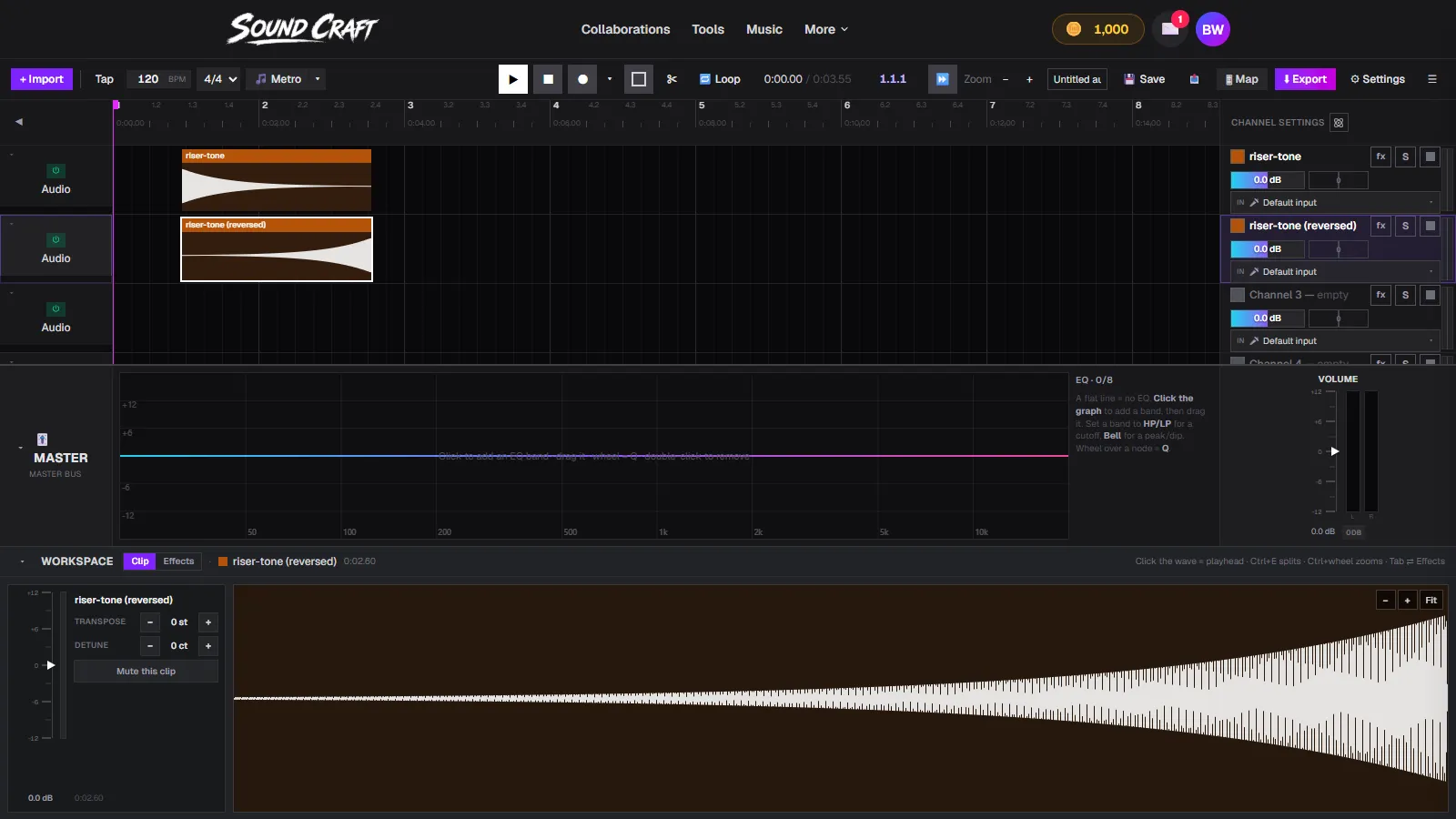Open the metronome options dropdown arrow
The width and height of the screenshot is (1456, 819).
click(x=318, y=79)
